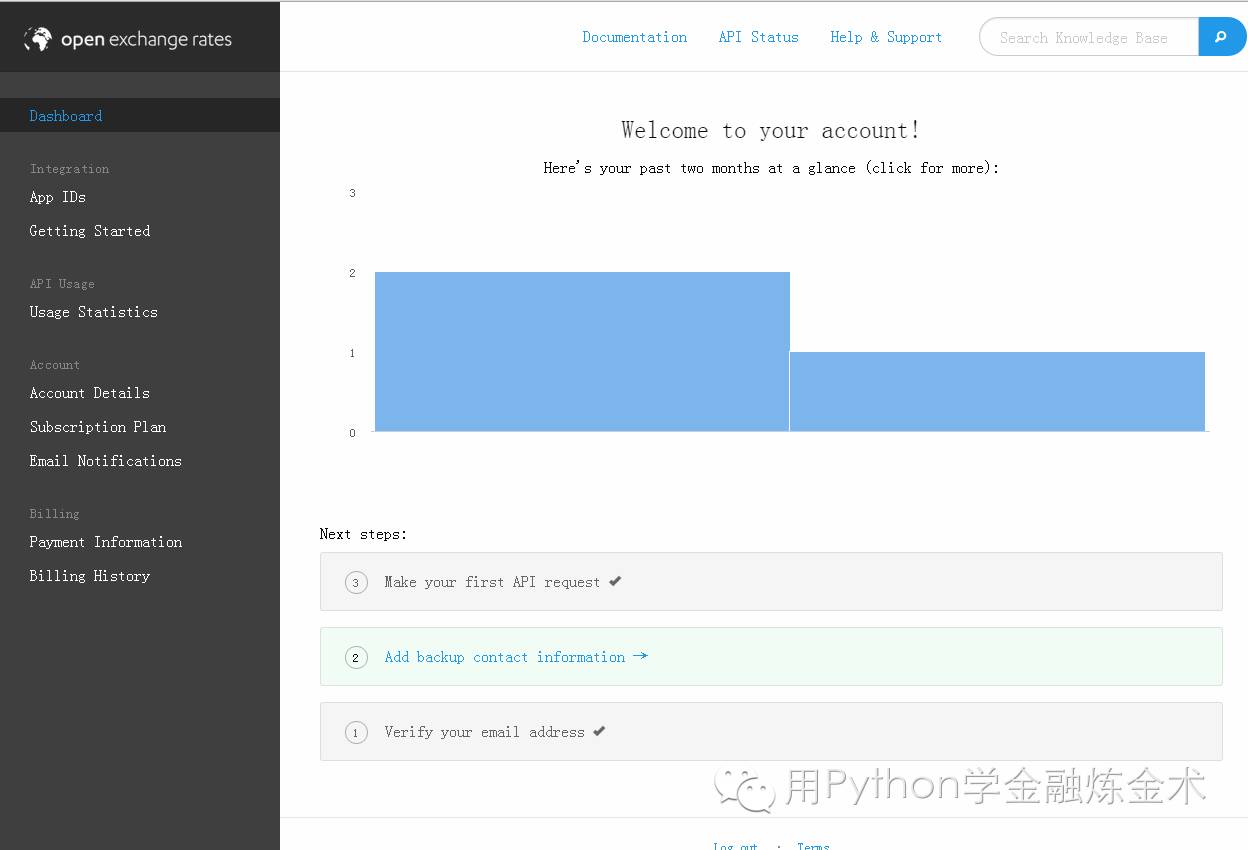The width and height of the screenshot is (1248, 850).
Task: Click the step 1 number circle
Action: (x=356, y=733)
